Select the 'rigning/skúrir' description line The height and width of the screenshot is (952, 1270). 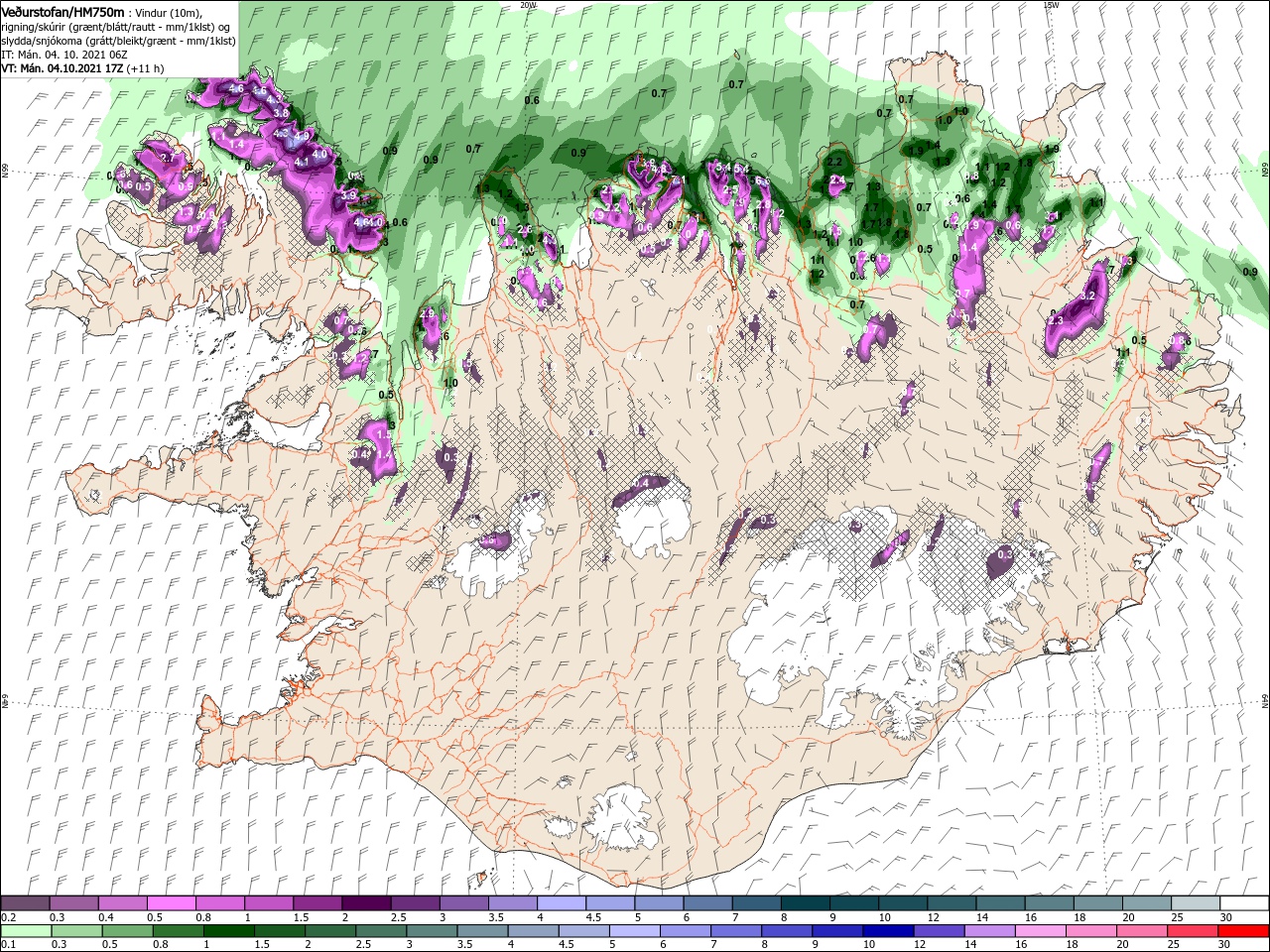[115, 26]
